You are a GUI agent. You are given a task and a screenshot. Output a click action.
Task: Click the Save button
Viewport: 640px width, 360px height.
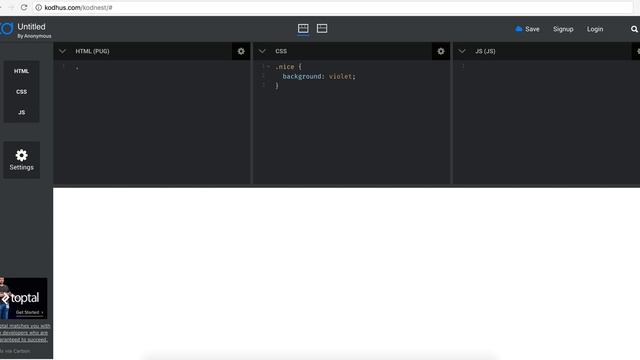(x=527, y=29)
